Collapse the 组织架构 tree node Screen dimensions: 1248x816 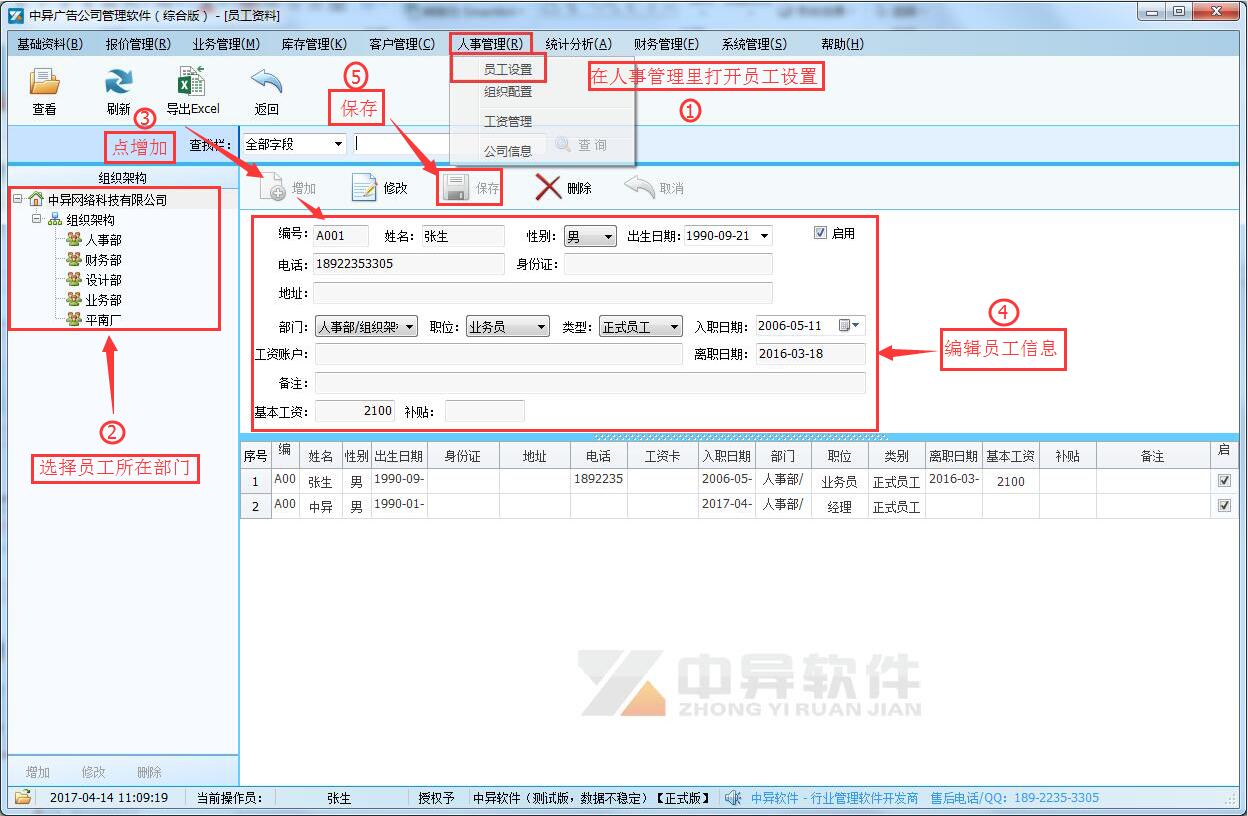[x=37, y=220]
